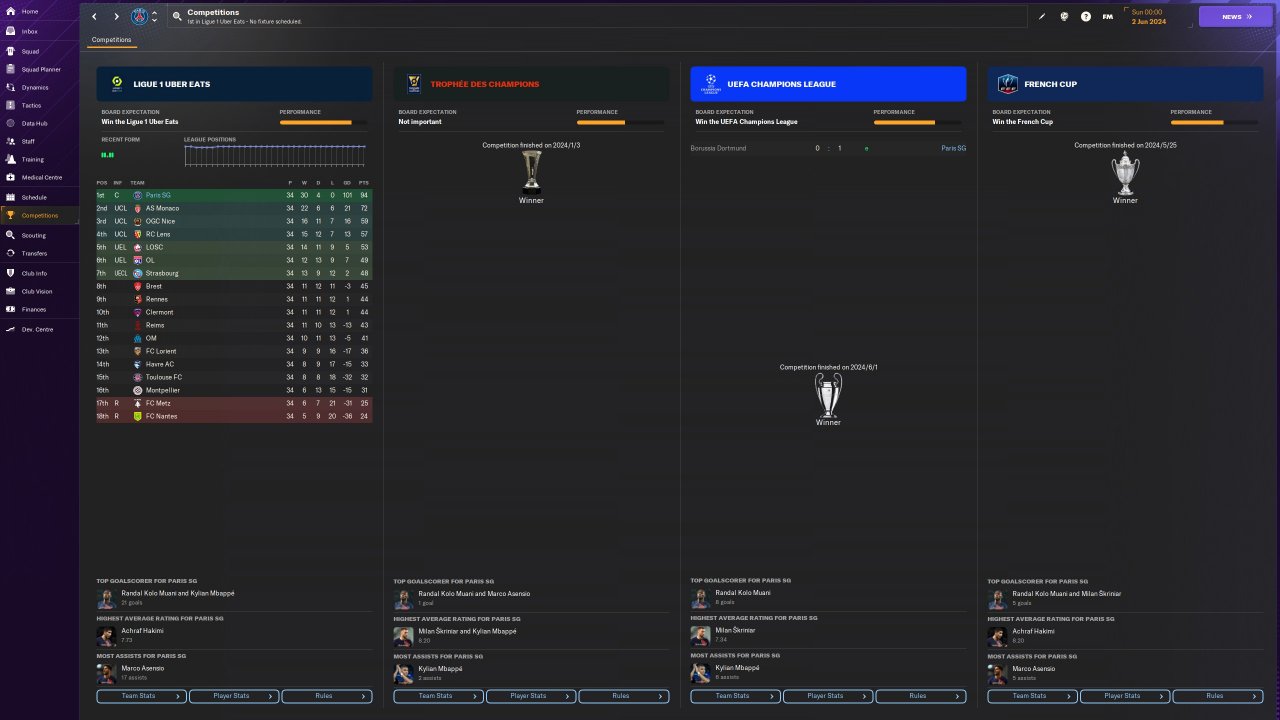Open the Staff icon in the sidebar
The width and height of the screenshot is (1280, 720).
[10, 141]
